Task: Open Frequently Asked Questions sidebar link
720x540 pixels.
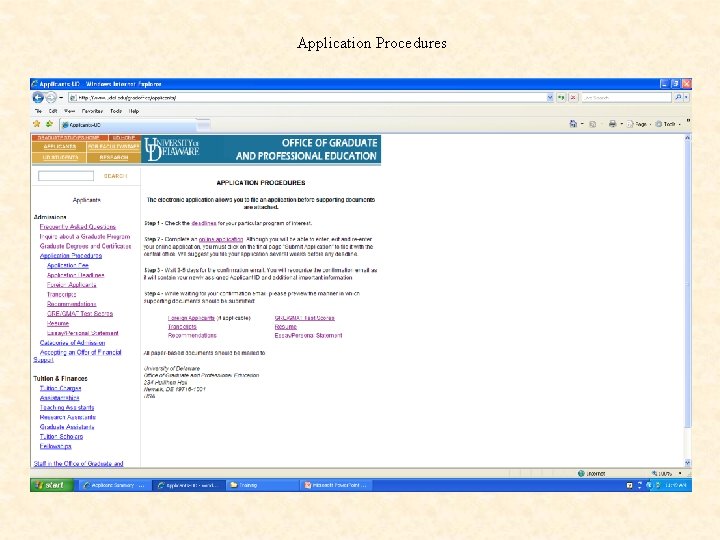Action: click(78, 227)
